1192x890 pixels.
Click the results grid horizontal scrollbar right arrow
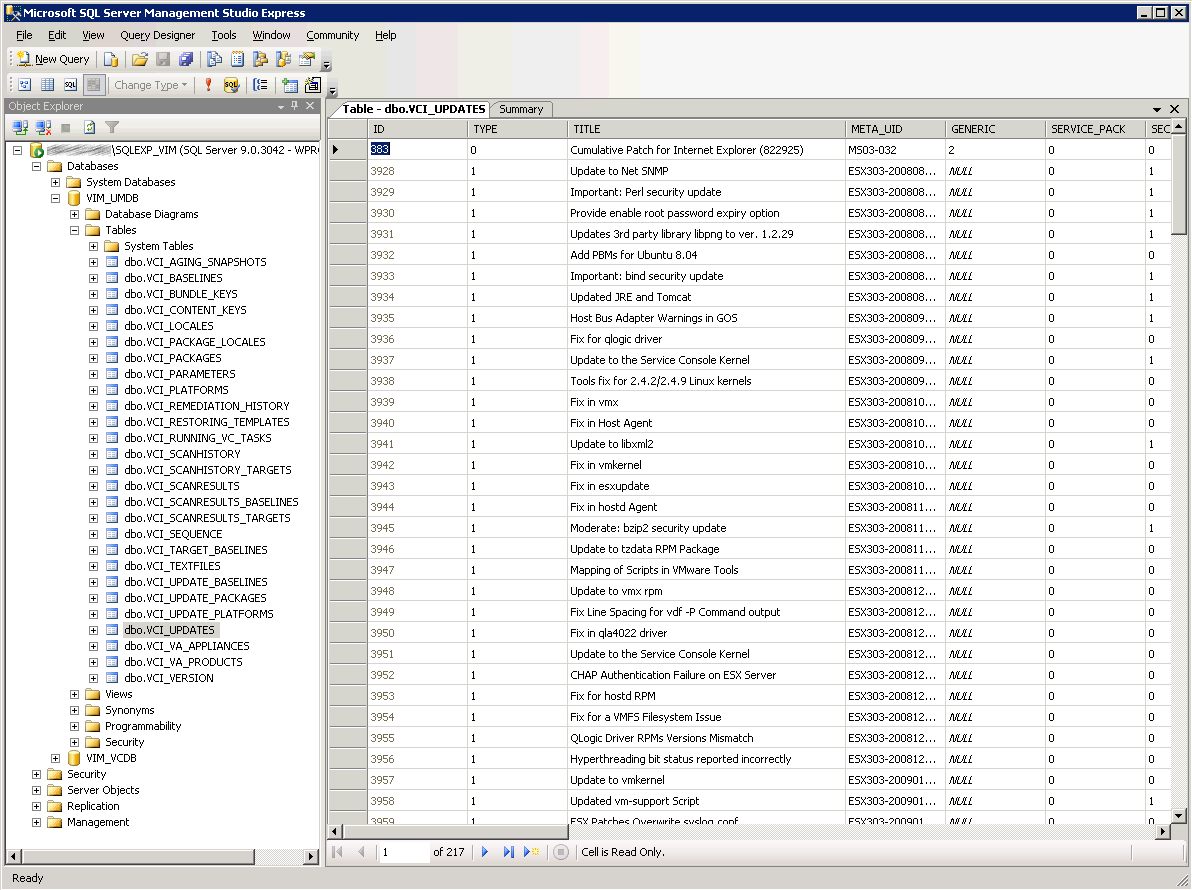click(x=1162, y=832)
